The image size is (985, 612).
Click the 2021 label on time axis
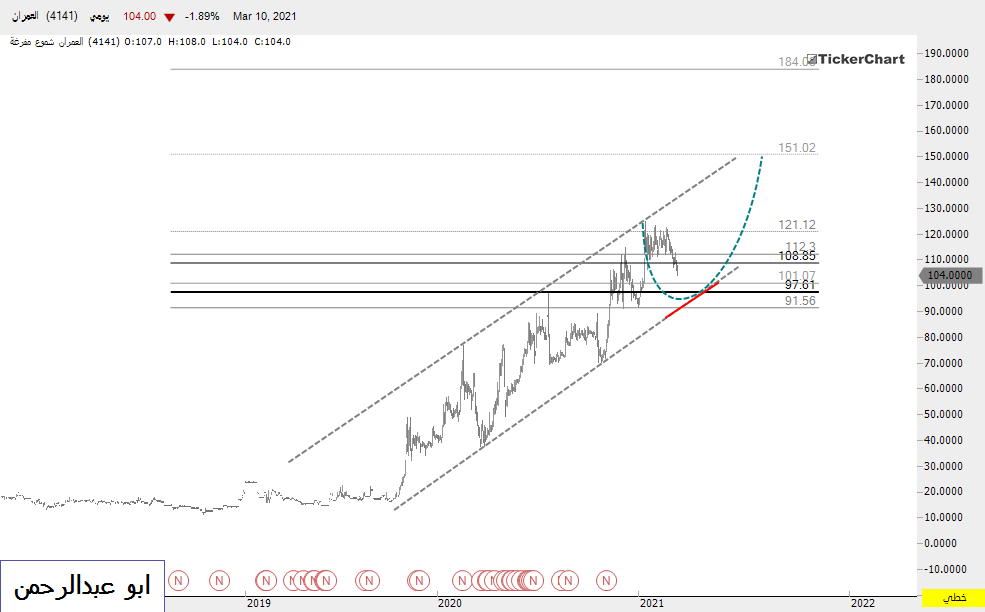650,602
